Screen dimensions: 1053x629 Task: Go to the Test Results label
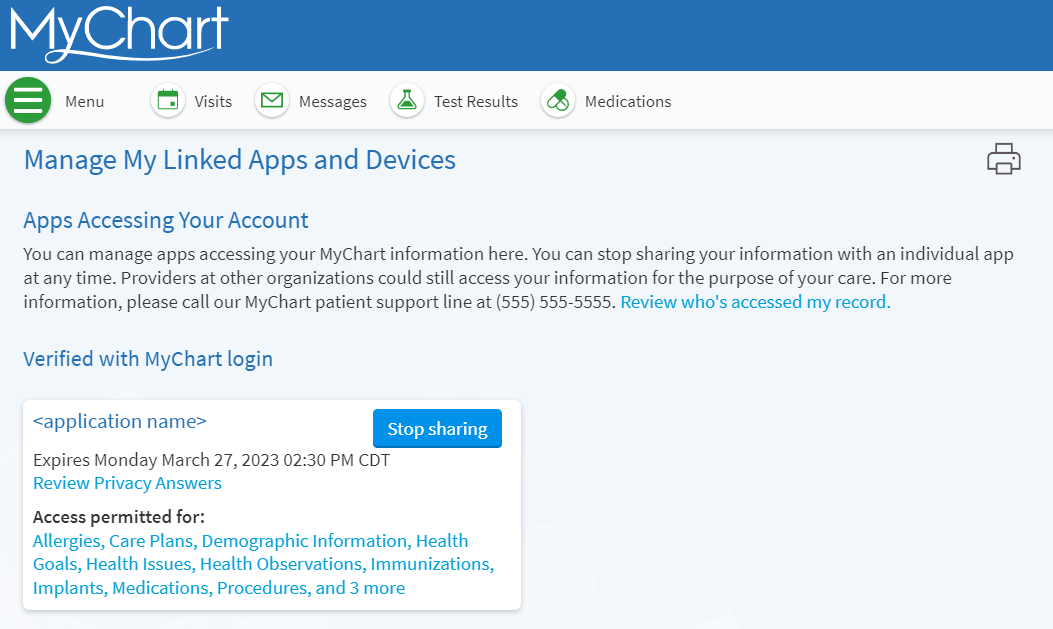tap(475, 101)
